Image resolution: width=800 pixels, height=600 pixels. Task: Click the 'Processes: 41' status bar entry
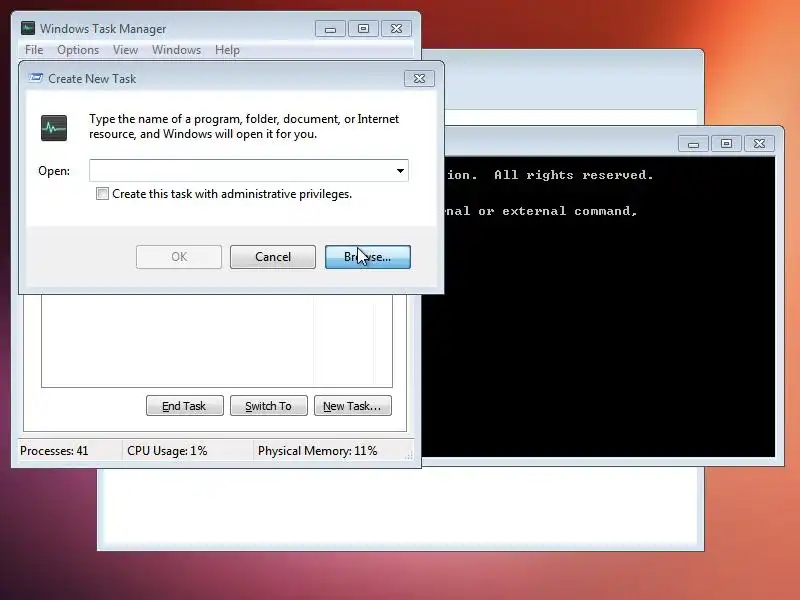(54, 451)
